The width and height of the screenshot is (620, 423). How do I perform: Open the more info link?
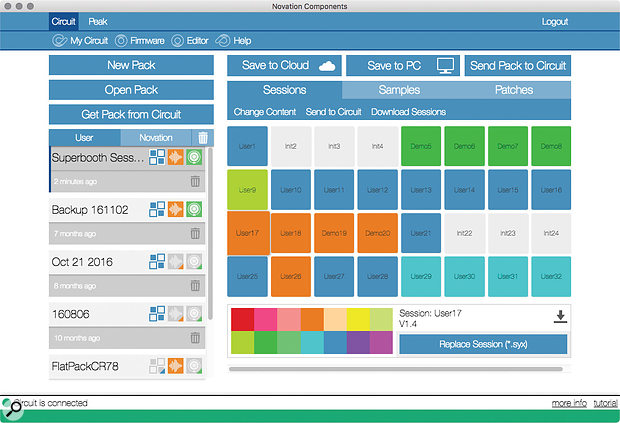(569, 403)
